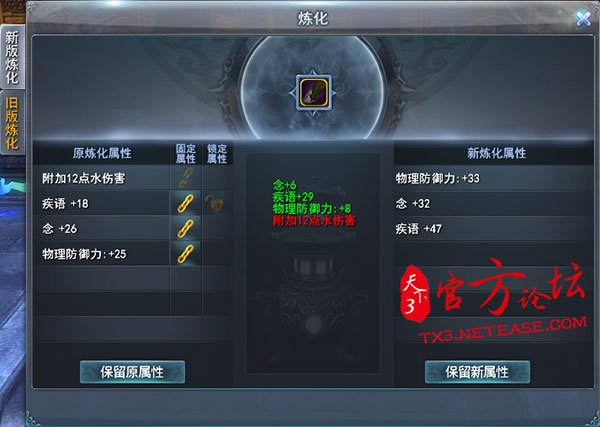The height and width of the screenshot is (427, 600).
Task: Switch to the 旧版炼化 tab
Action: (x=12, y=122)
